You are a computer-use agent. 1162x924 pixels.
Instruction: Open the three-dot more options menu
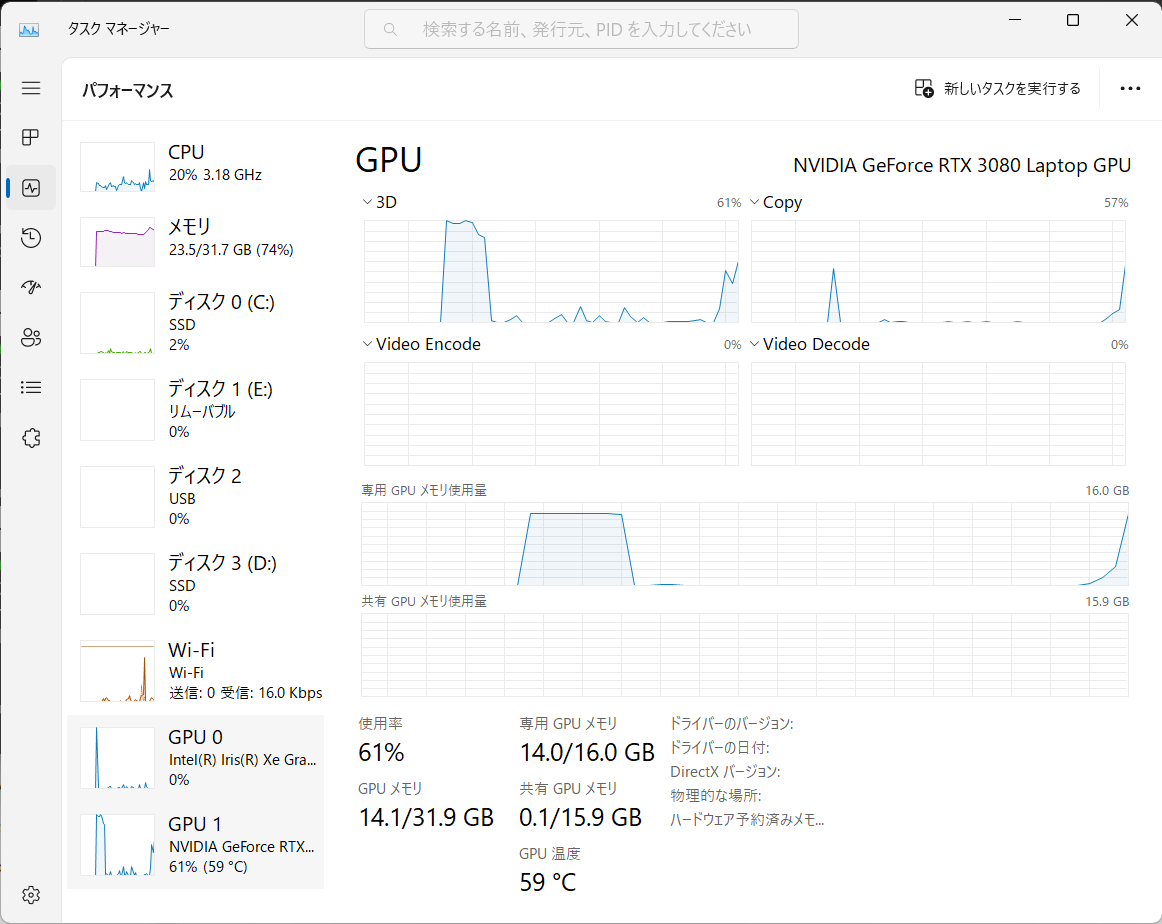1130,88
